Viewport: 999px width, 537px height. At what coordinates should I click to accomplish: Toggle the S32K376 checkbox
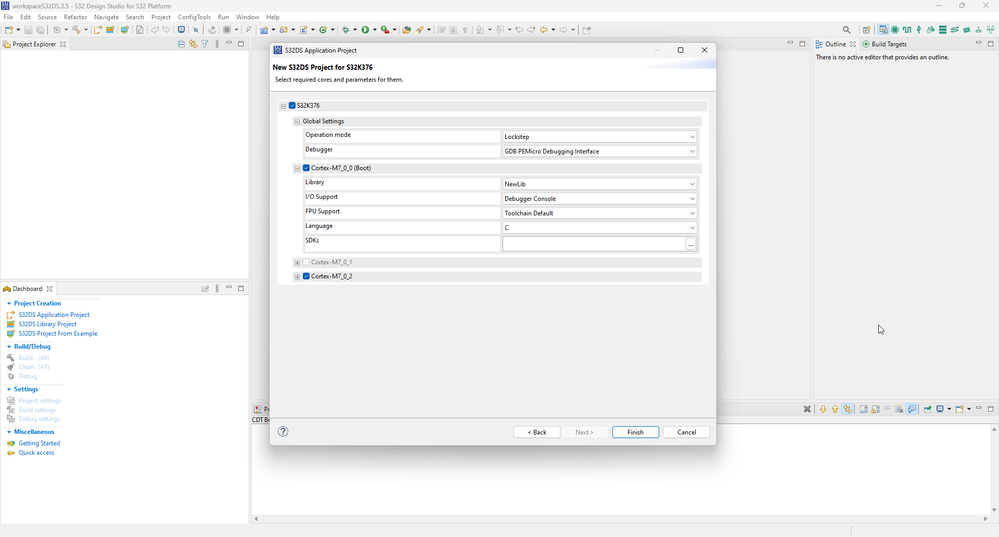tap(292, 106)
